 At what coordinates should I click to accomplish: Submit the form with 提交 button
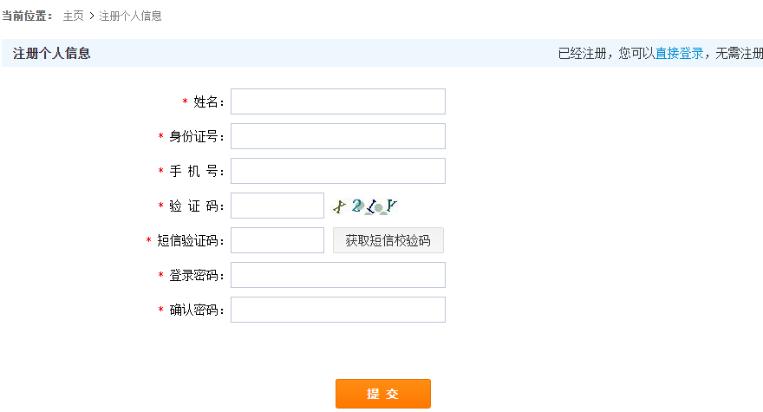[x=383, y=394]
